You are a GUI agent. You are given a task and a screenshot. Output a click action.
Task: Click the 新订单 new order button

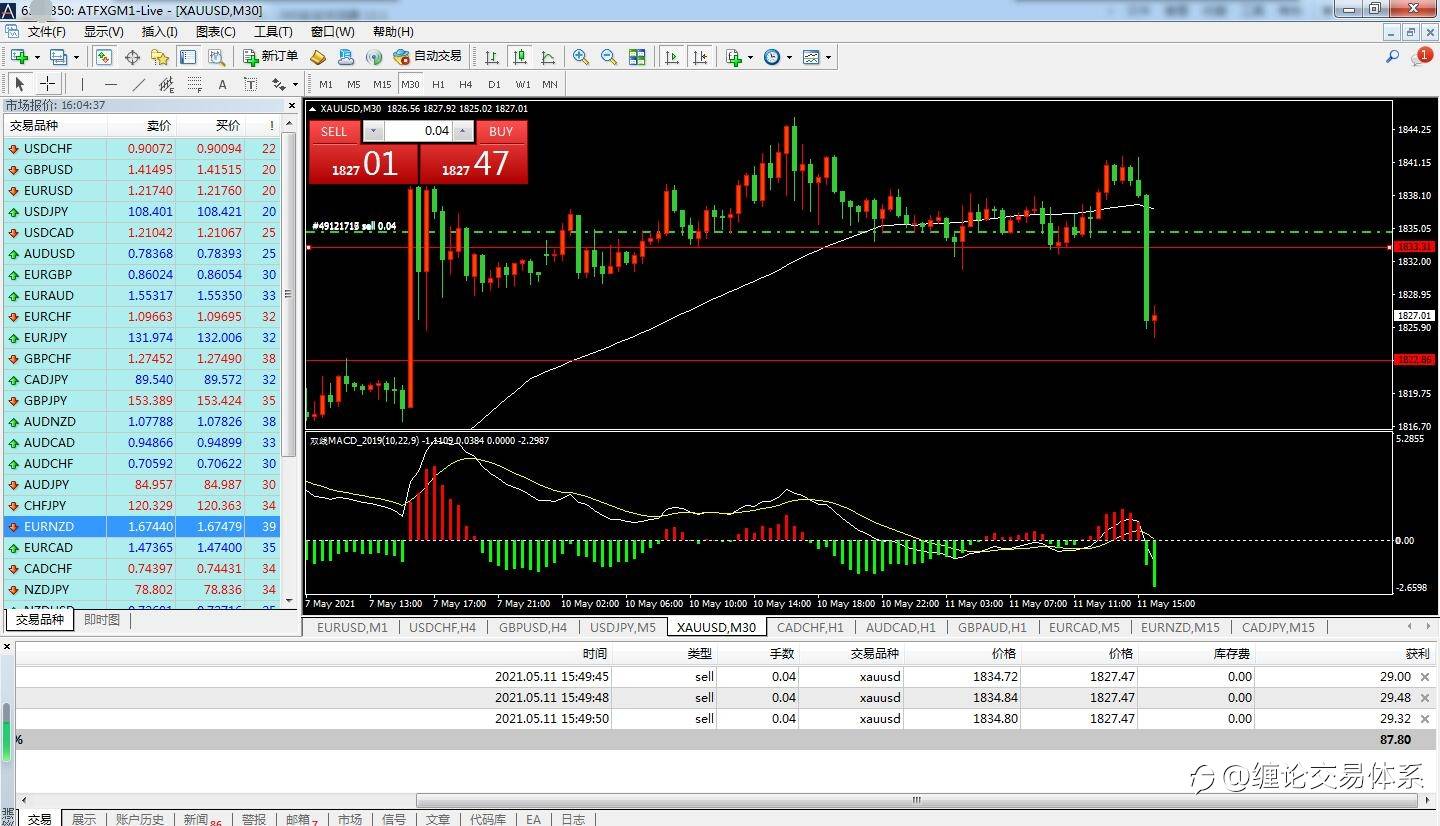click(x=271, y=57)
